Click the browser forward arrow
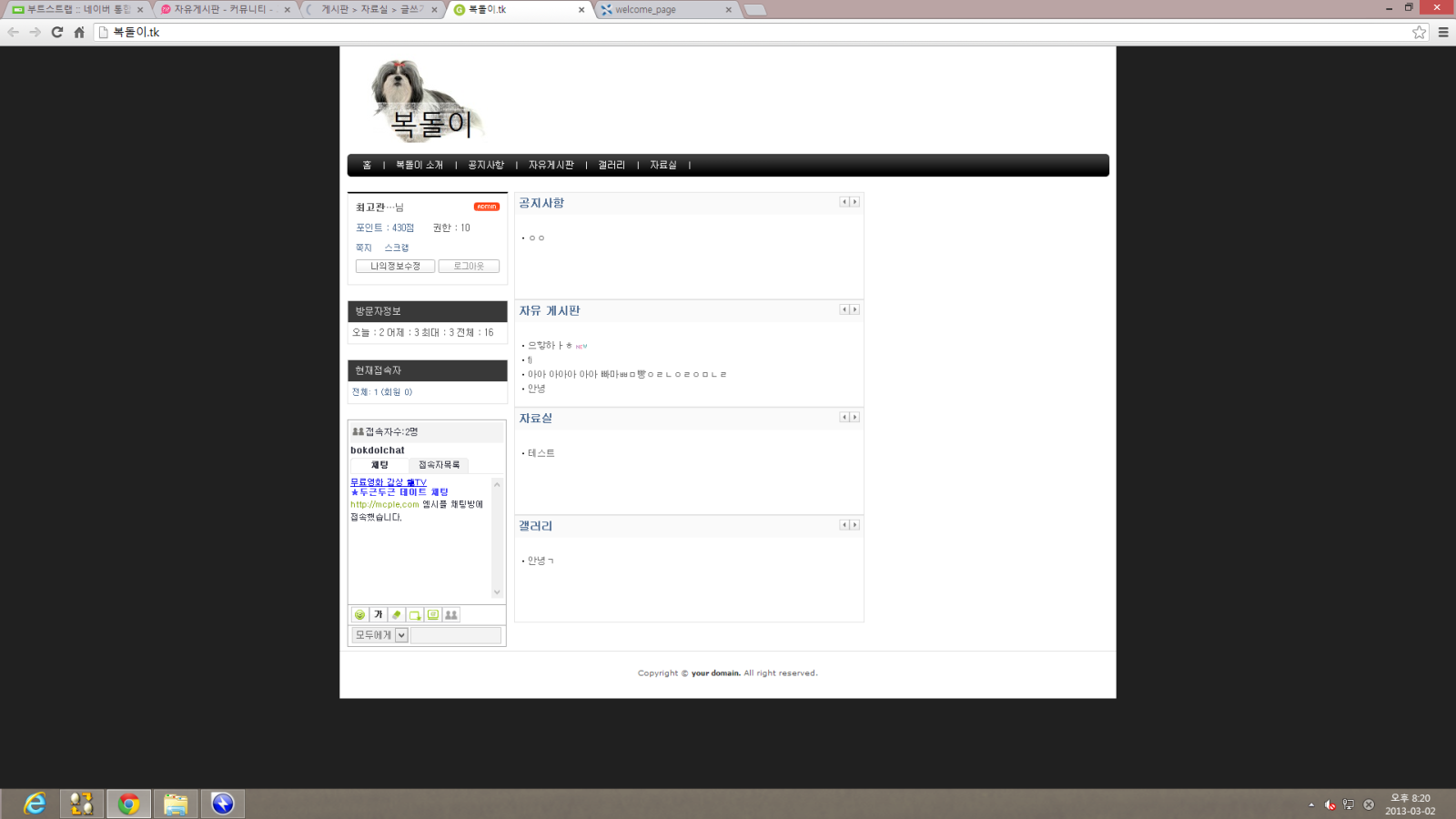Viewport: 1456px width, 819px height. pyautogui.click(x=35, y=32)
